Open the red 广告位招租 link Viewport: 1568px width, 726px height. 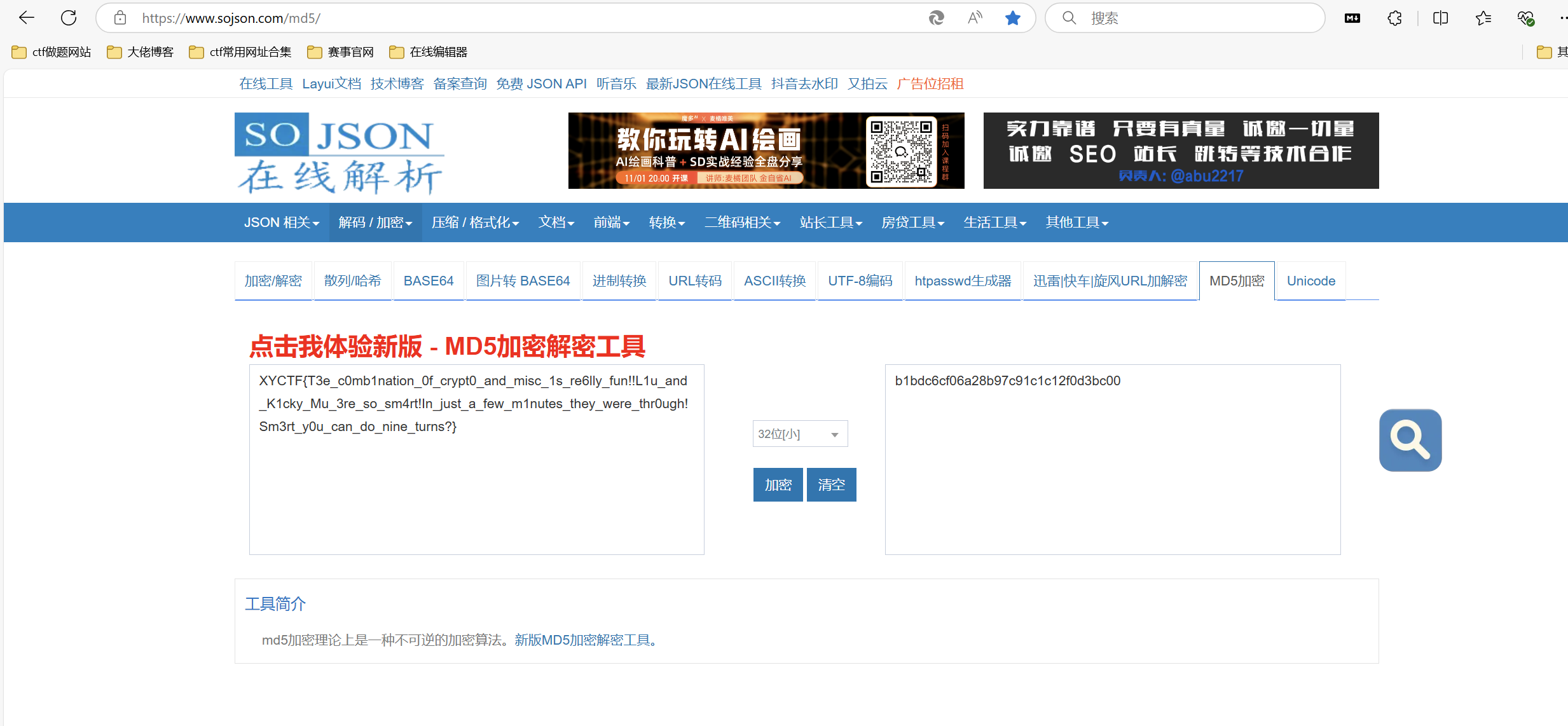point(930,84)
